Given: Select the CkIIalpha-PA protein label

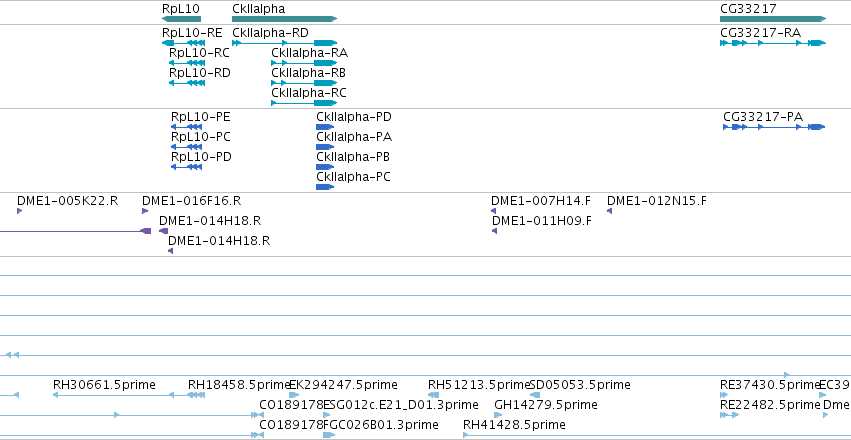Looking at the screenshot, I should [x=354, y=137].
